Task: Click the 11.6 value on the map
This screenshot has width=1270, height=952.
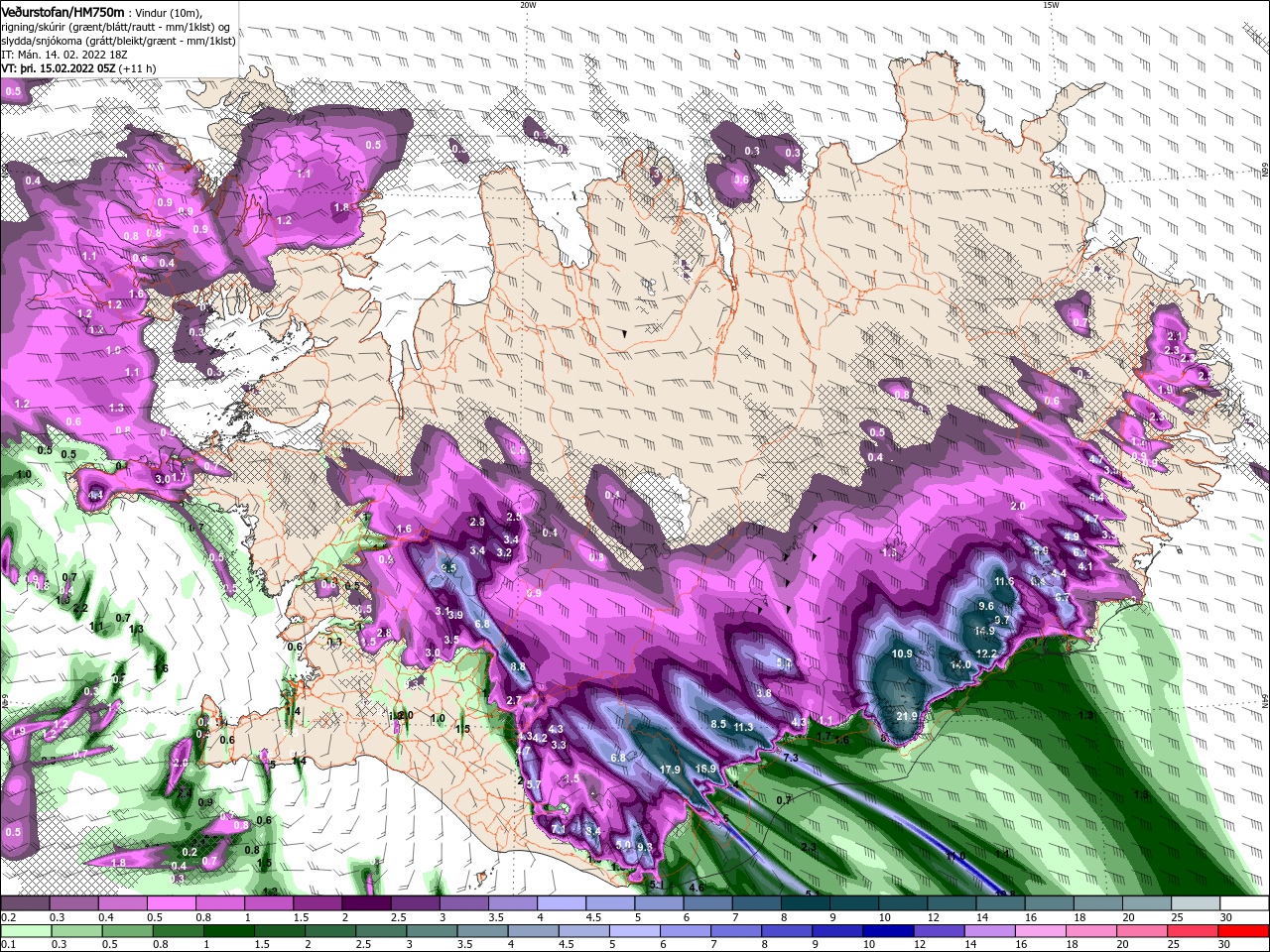Action: tap(1004, 581)
